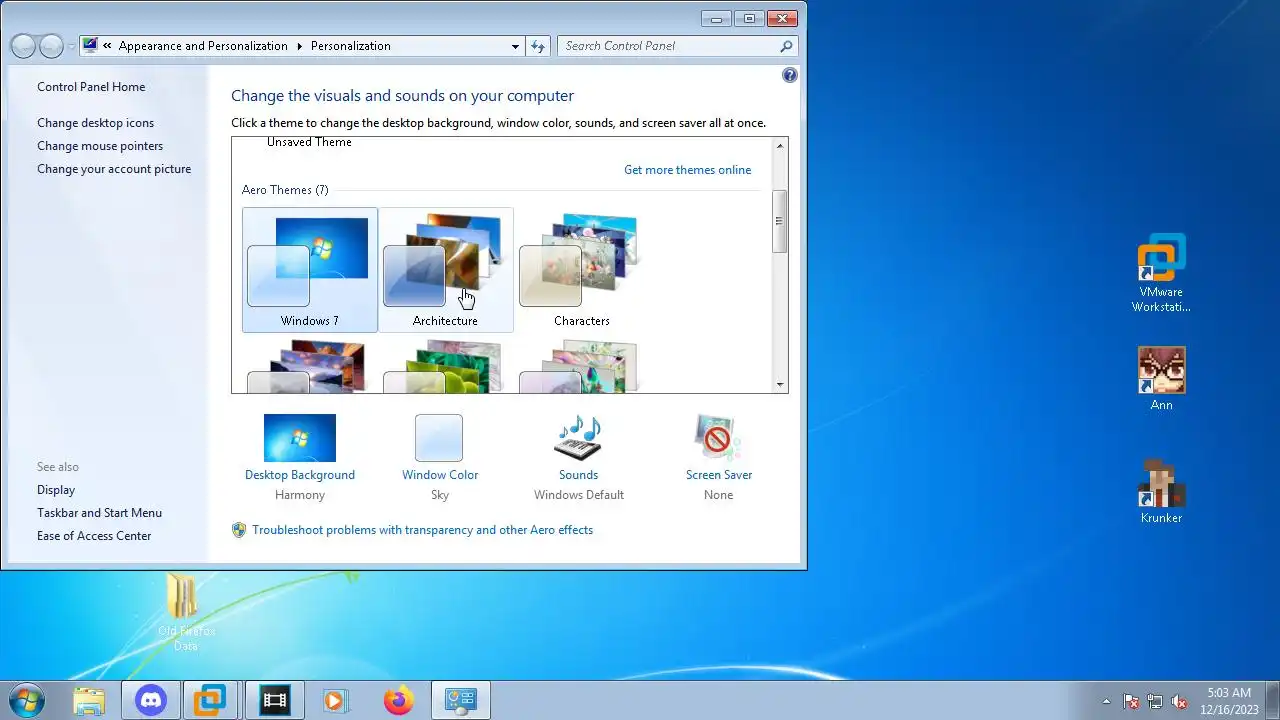This screenshot has height=720, width=1280.
Task: Click the Aero Themes (7) heading
Action: (x=285, y=190)
